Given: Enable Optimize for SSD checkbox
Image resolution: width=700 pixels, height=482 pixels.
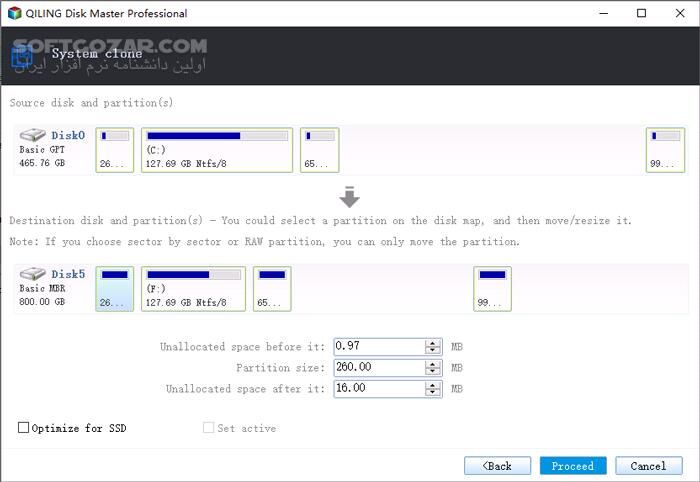Looking at the screenshot, I should [23, 428].
